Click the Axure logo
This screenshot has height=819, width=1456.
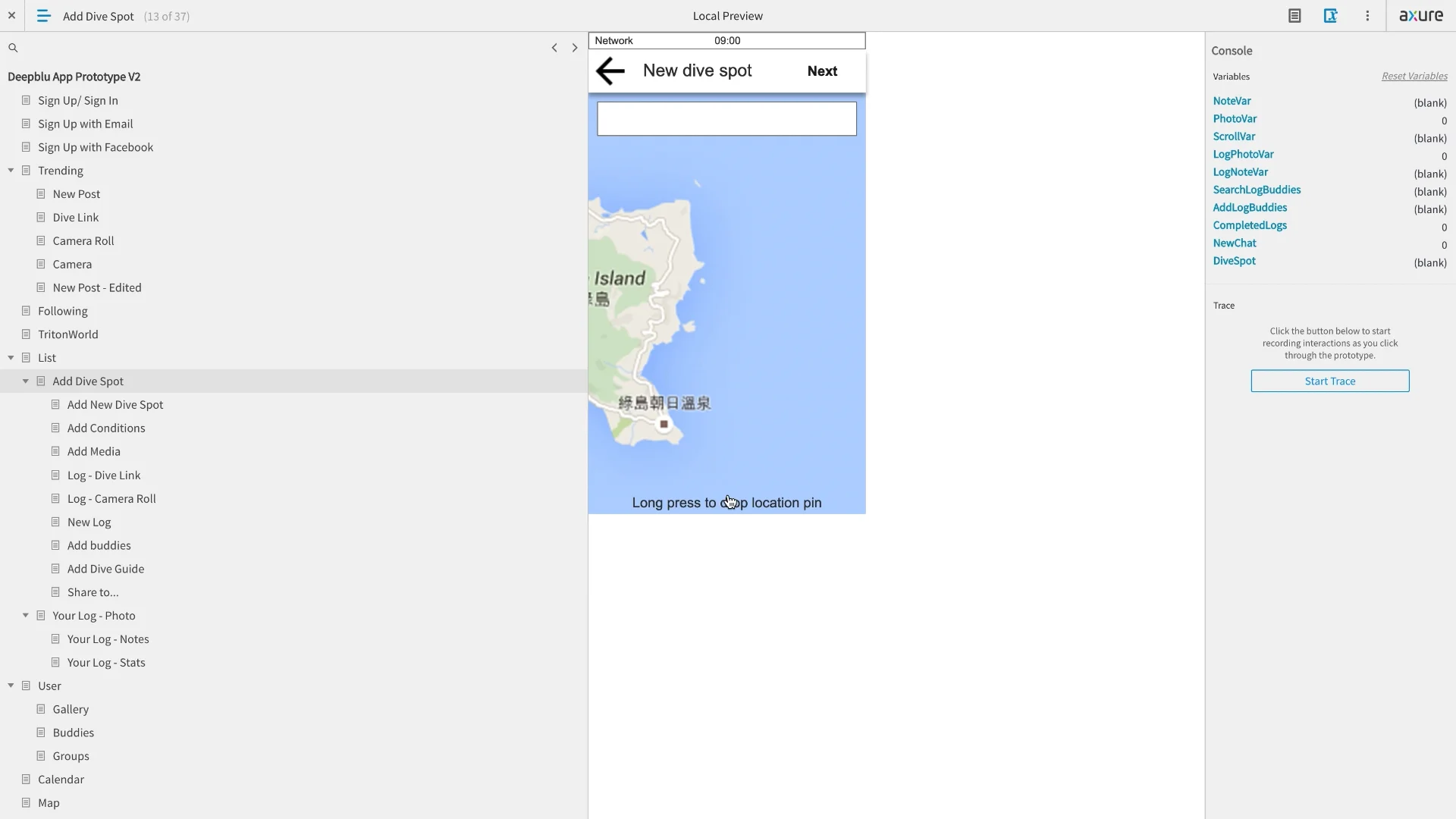[1420, 16]
